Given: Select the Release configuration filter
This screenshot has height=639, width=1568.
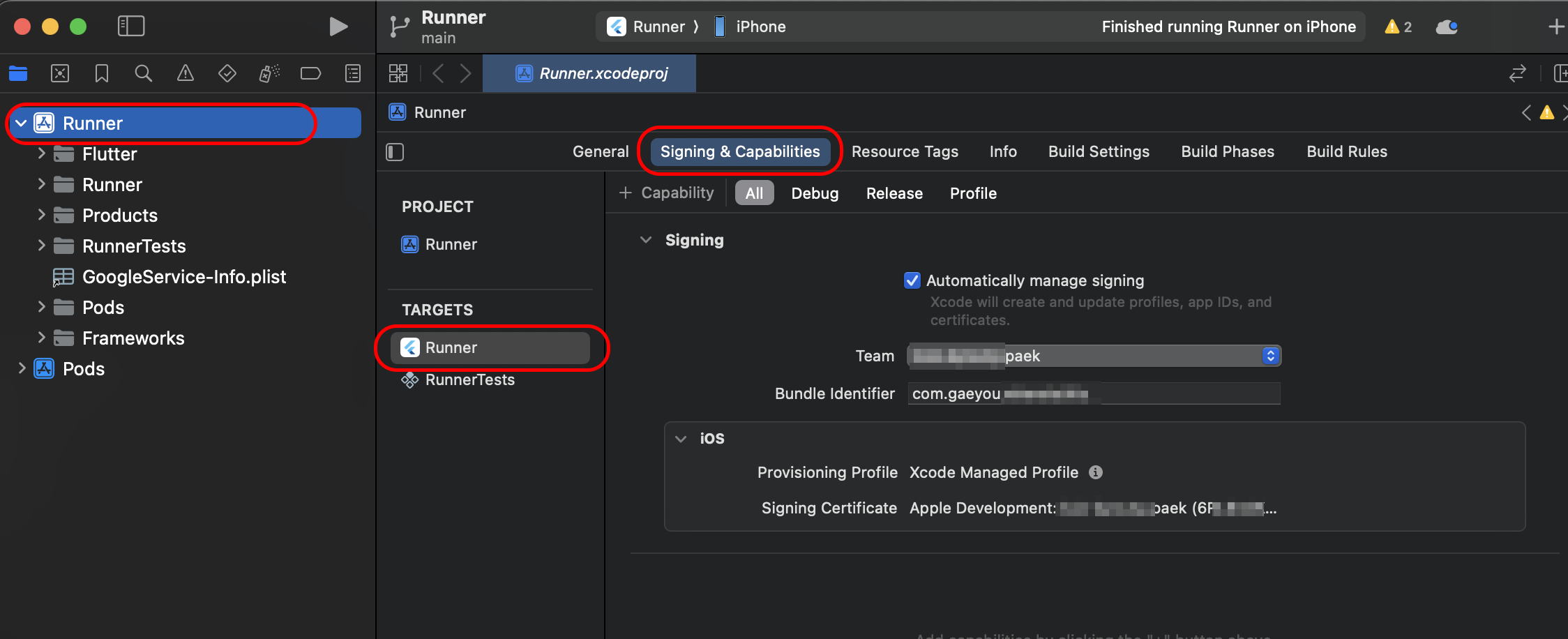Looking at the screenshot, I should click(x=894, y=193).
